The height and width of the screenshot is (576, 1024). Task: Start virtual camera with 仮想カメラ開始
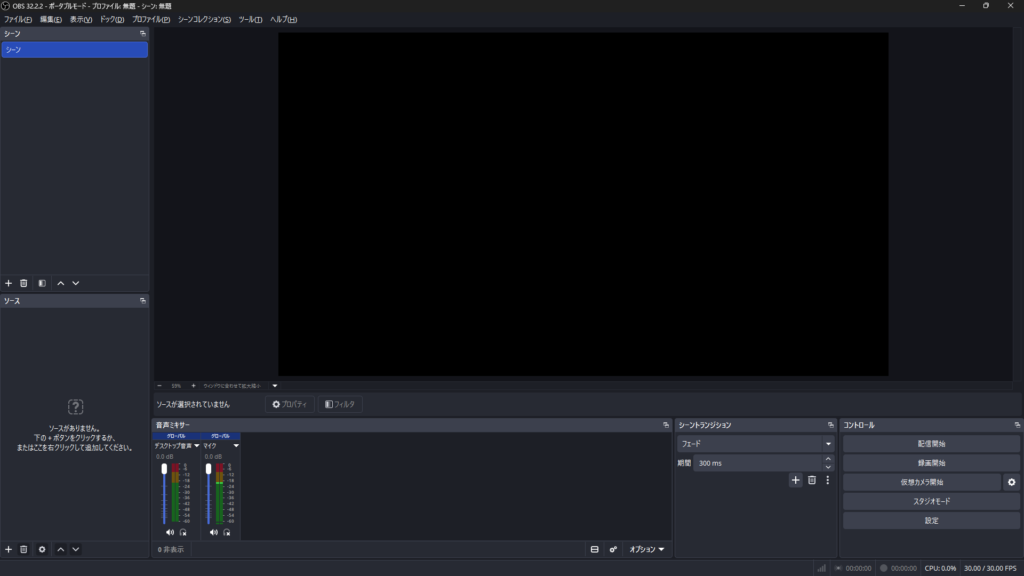pyautogui.click(x=921, y=483)
